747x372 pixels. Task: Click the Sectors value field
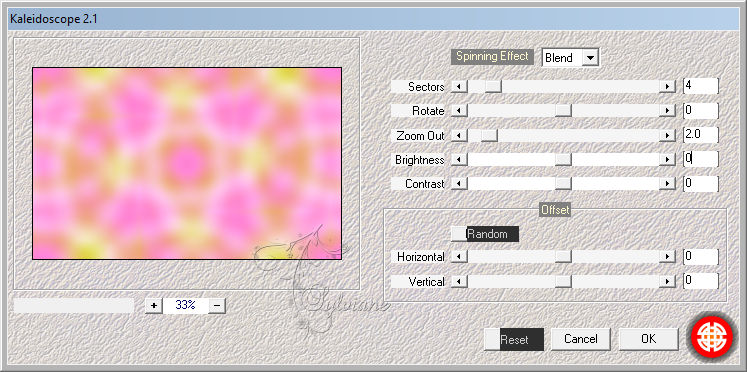click(x=700, y=86)
